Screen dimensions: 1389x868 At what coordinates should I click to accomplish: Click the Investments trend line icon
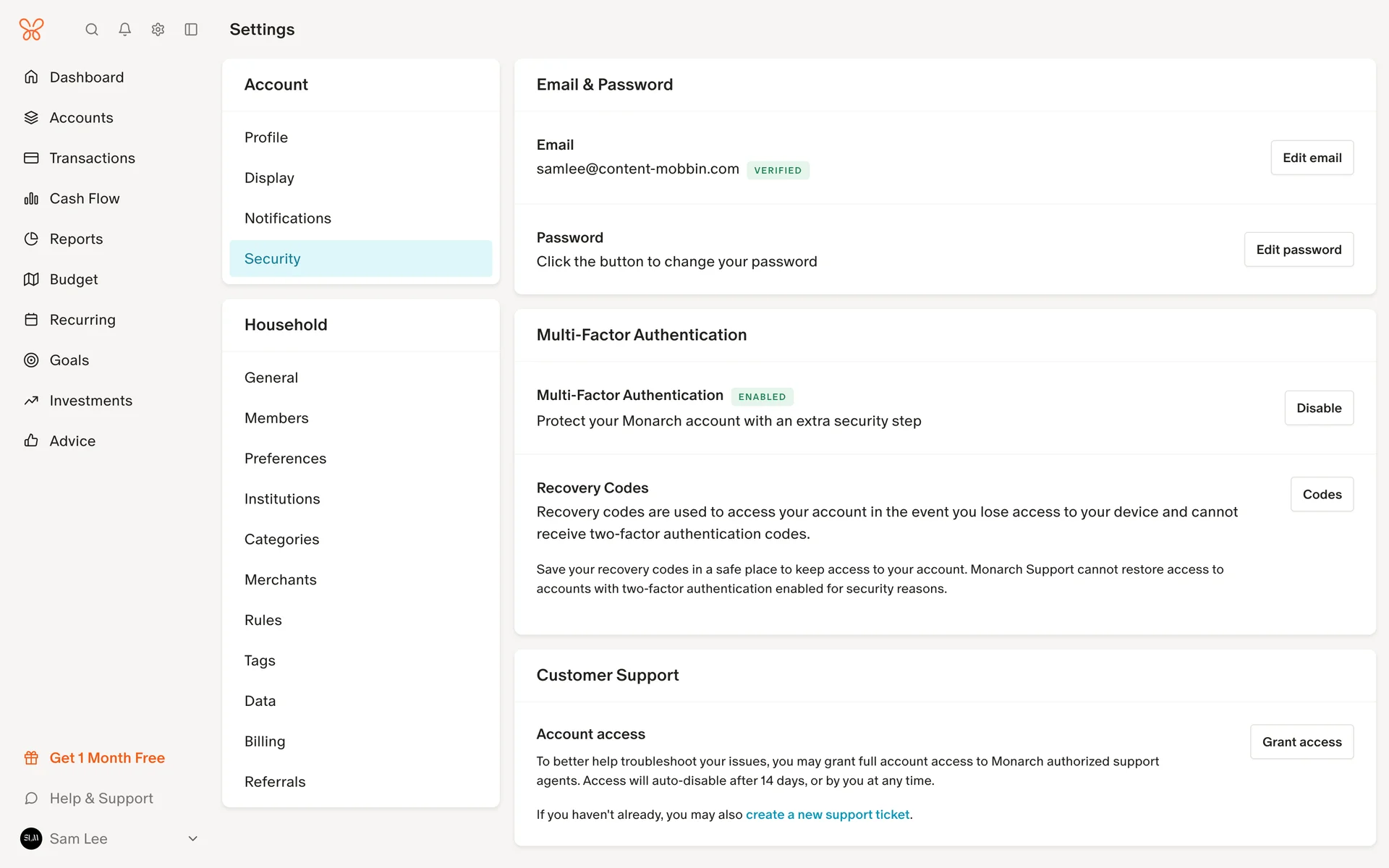[x=31, y=401]
